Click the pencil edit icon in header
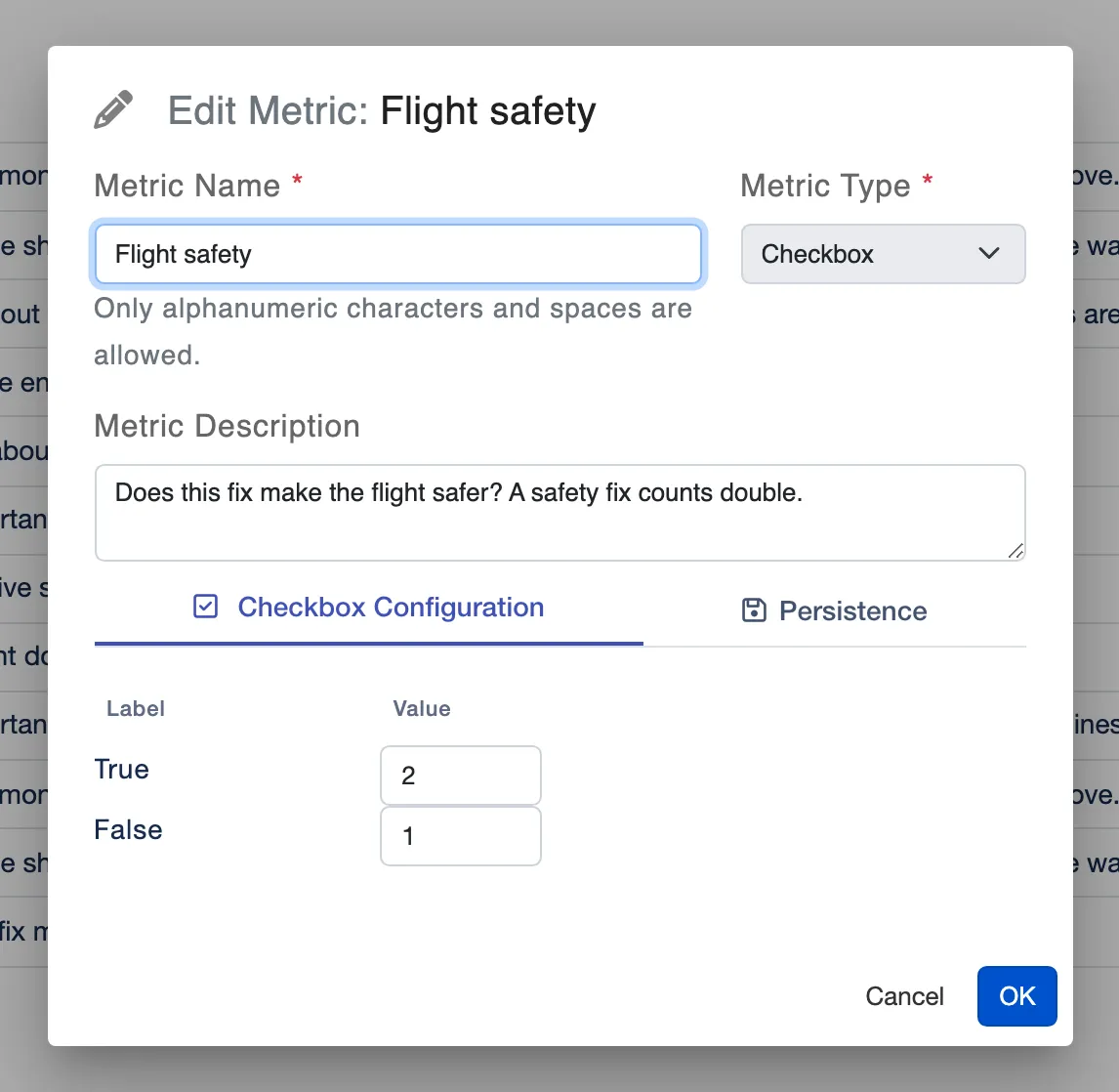 click(x=113, y=110)
